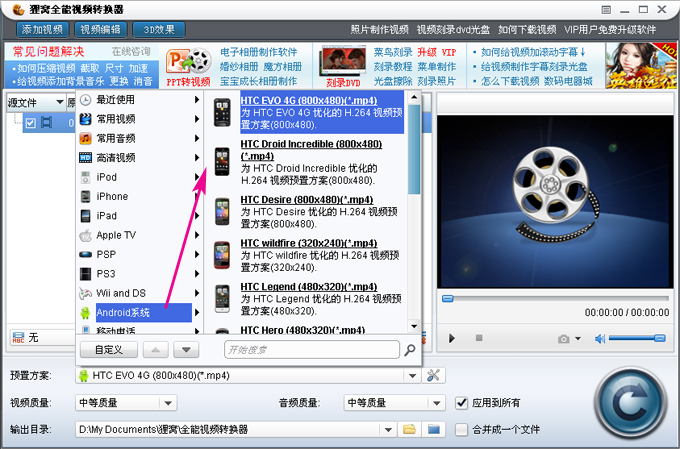Click the red HTC wildfire phone icon
Image resolution: width=680 pixels, height=449 pixels.
tap(222, 255)
